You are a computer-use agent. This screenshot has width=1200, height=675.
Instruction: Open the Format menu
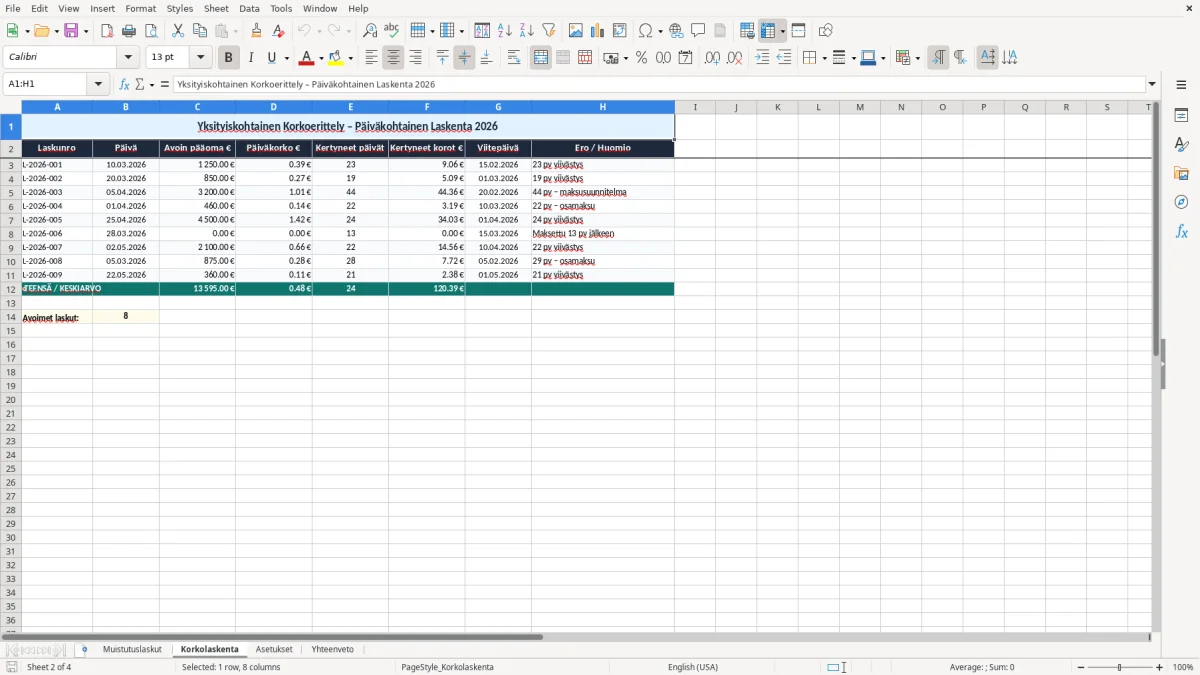141,8
